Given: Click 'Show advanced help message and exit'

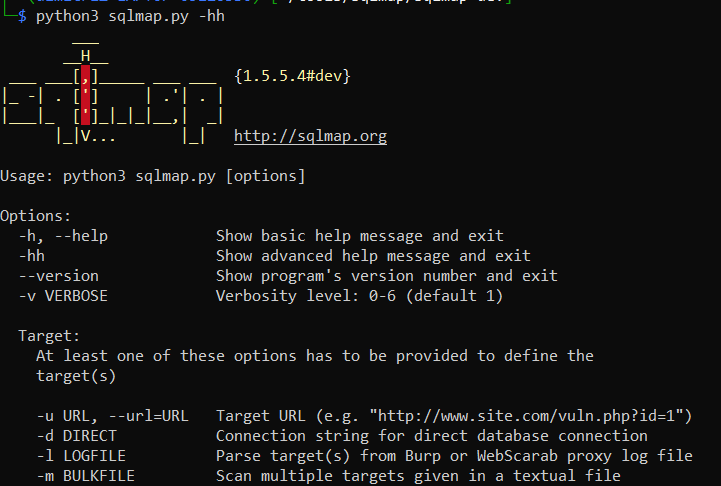Looking at the screenshot, I should 373,256.
